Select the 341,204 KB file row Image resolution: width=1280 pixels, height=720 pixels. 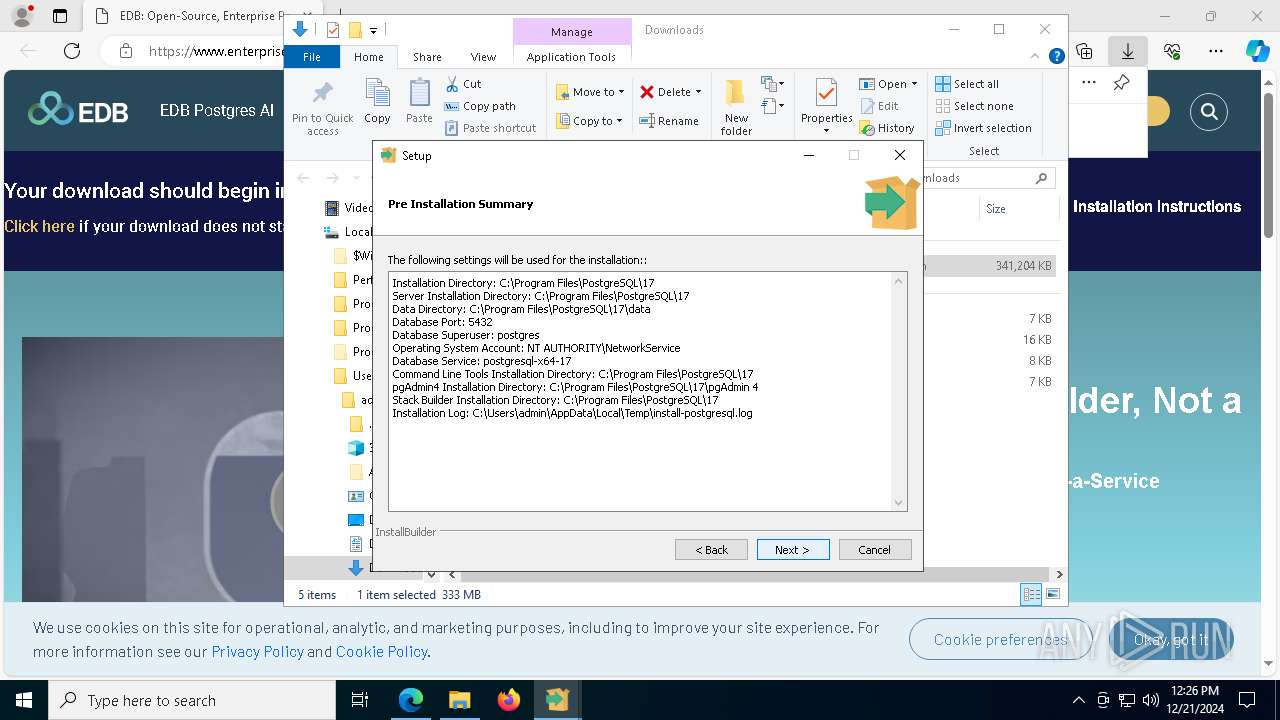[989, 266]
